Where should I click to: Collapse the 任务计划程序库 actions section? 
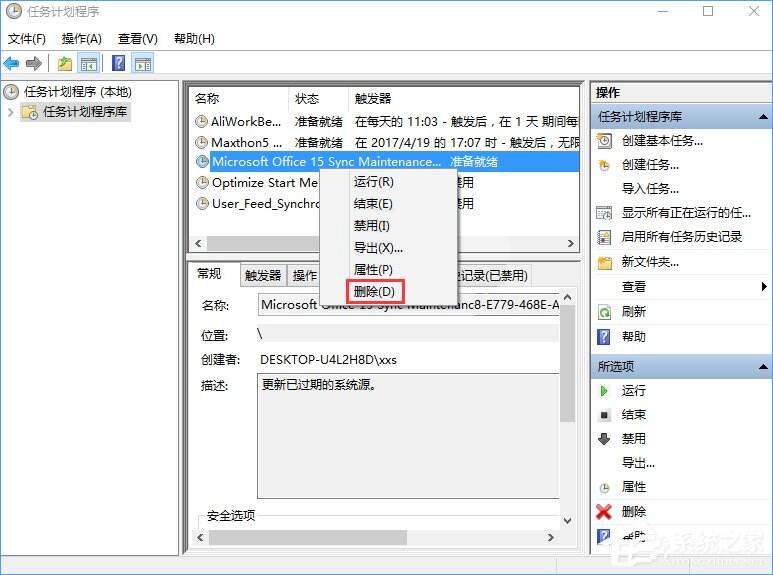763,117
